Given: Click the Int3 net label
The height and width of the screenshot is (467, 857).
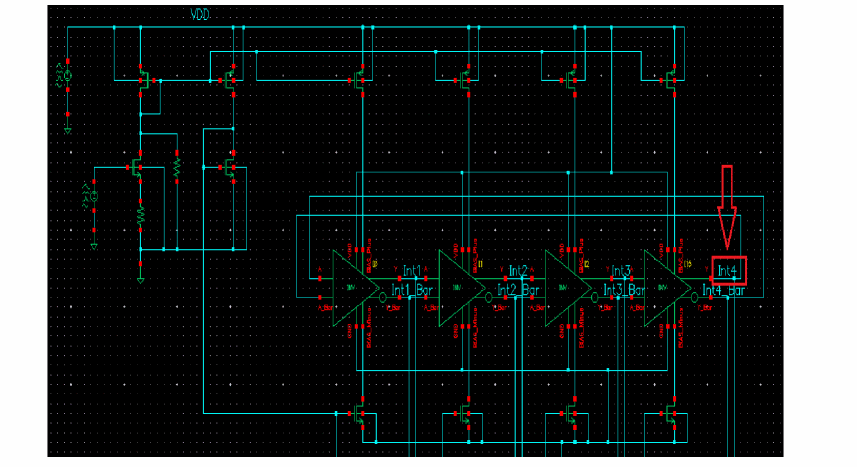Looking at the screenshot, I should (621, 271).
